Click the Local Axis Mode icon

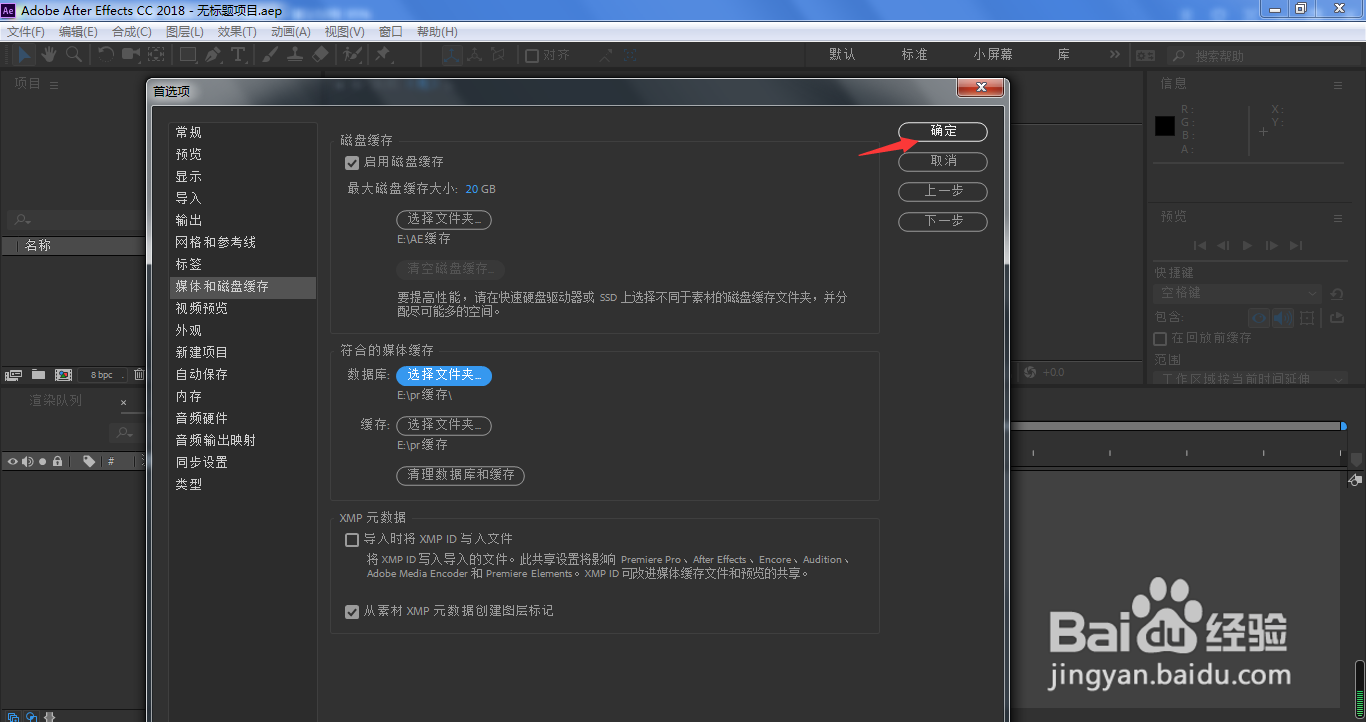tap(453, 55)
